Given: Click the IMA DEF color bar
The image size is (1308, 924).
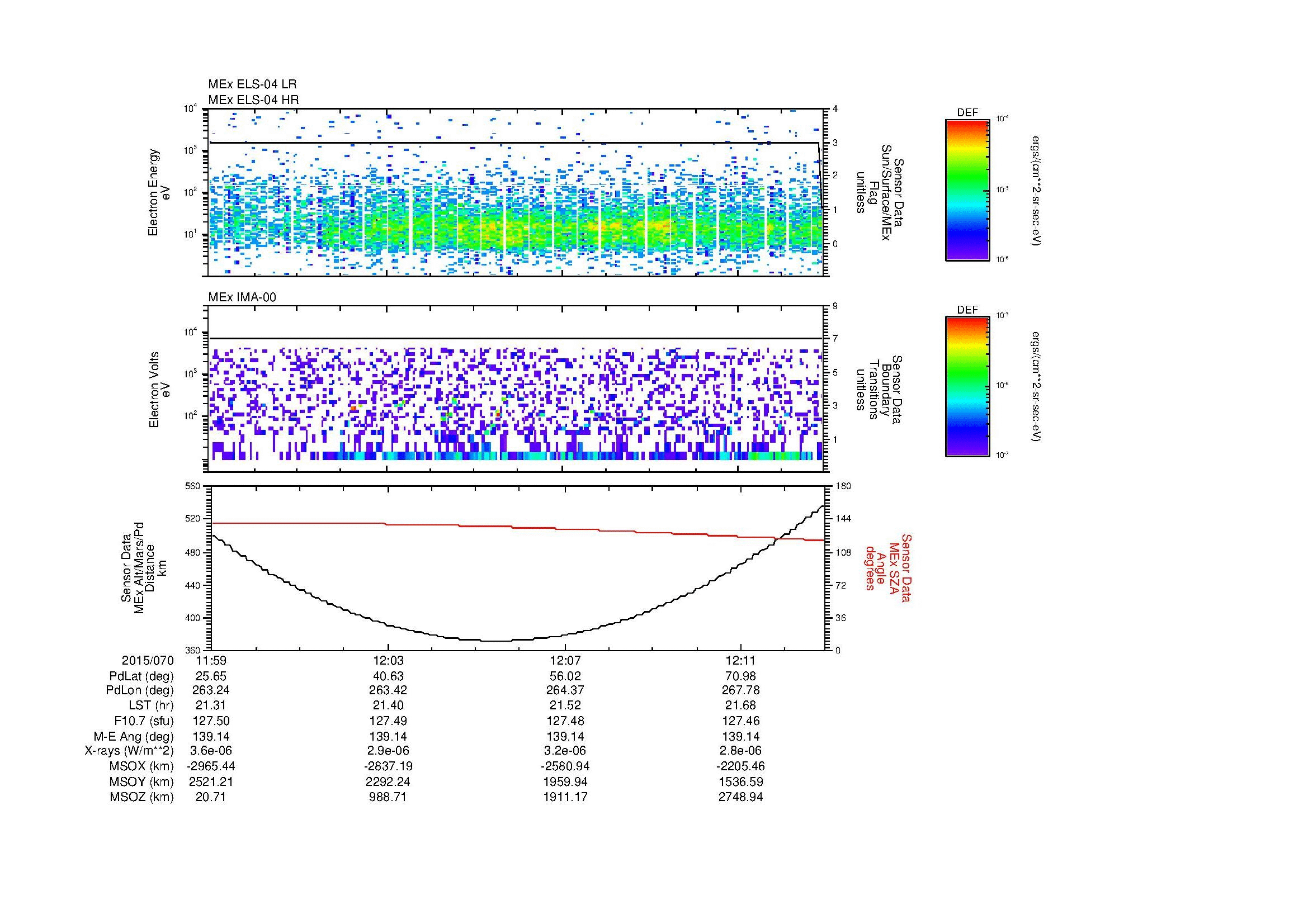Looking at the screenshot, I should point(967,387).
